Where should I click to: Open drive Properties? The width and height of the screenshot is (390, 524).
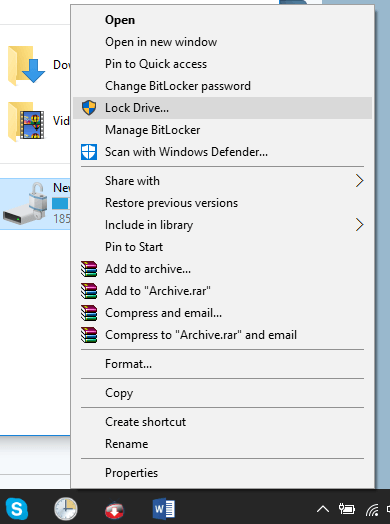click(x=223, y=473)
